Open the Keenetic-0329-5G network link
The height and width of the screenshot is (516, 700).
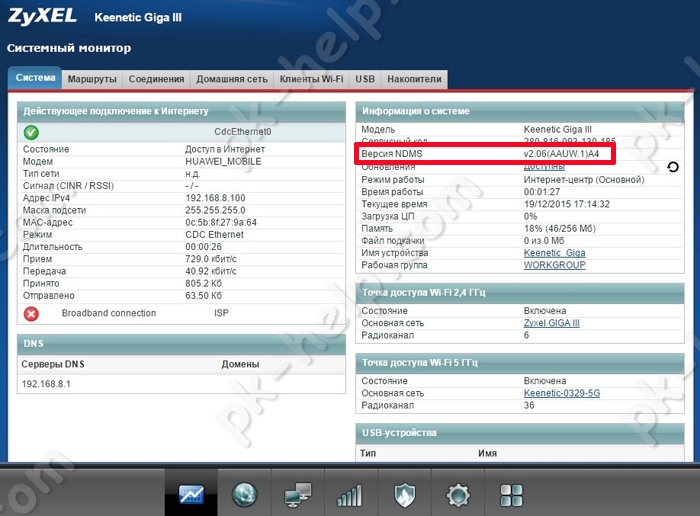tap(562, 393)
